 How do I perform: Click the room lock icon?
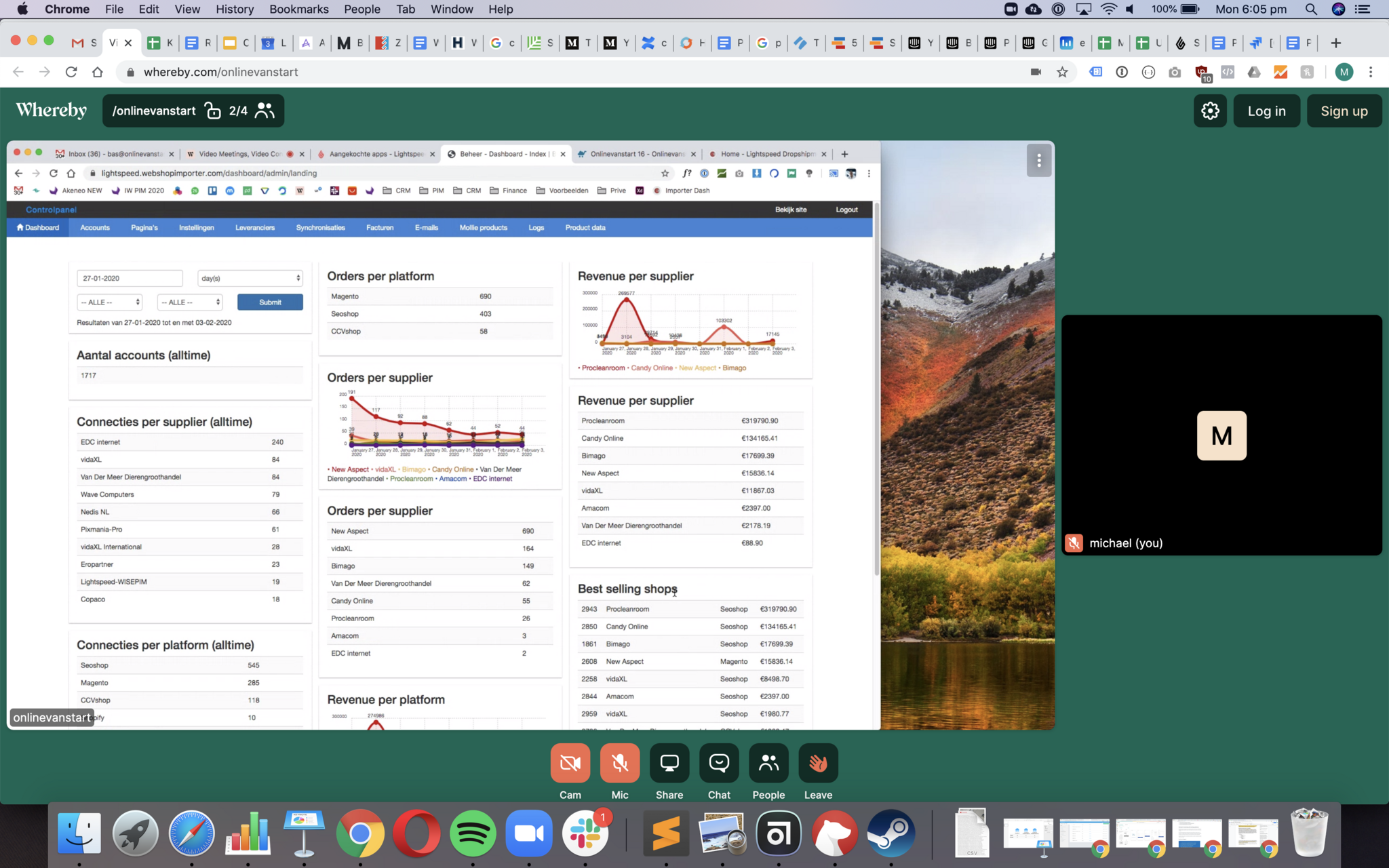(213, 111)
